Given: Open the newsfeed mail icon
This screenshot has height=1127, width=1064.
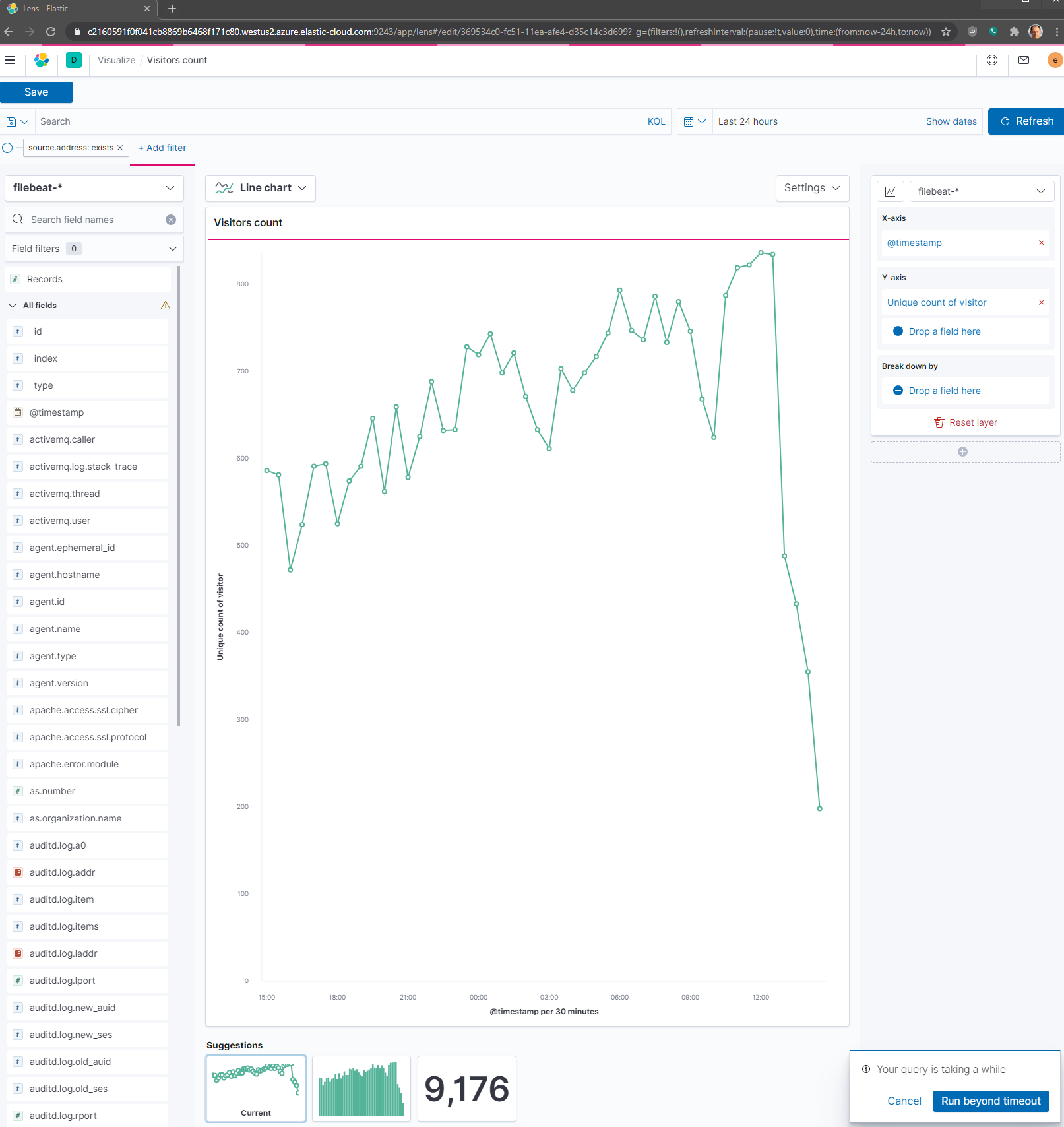Looking at the screenshot, I should tap(1024, 60).
